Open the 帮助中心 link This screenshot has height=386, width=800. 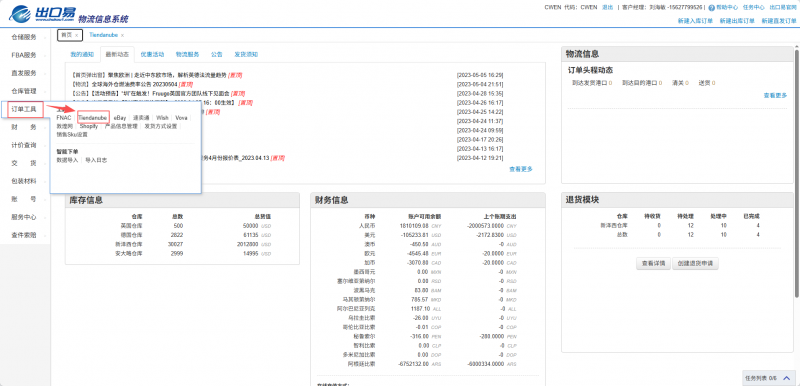coord(727,8)
